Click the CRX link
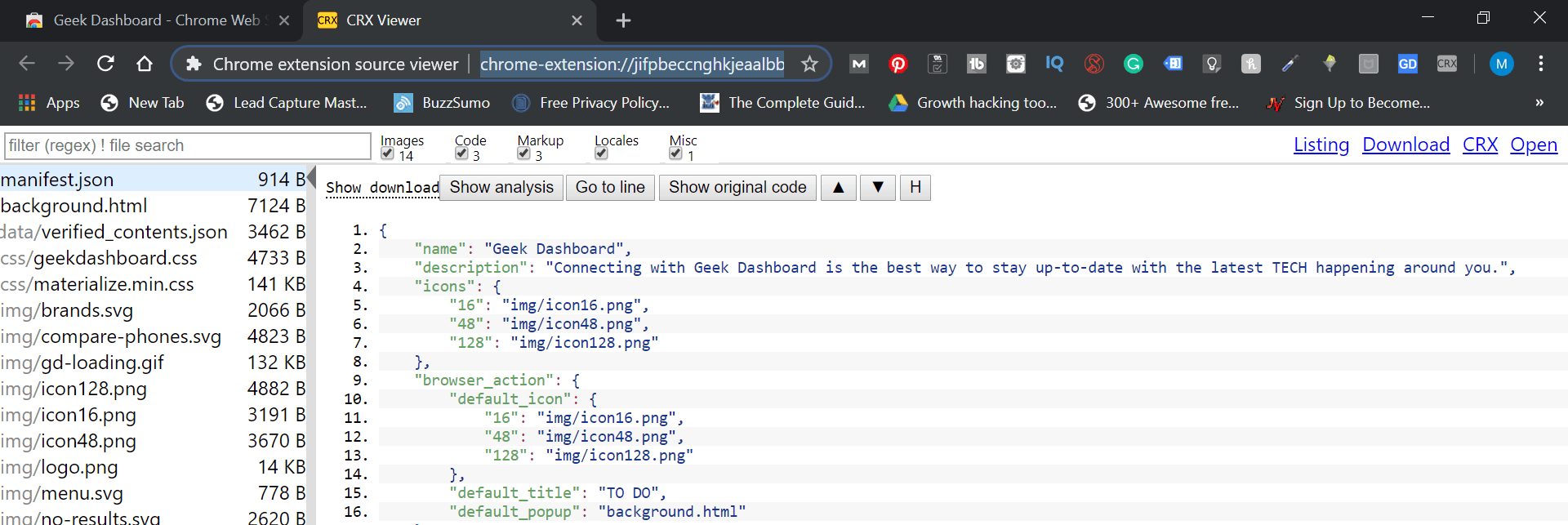1568x525 pixels. tap(1480, 145)
